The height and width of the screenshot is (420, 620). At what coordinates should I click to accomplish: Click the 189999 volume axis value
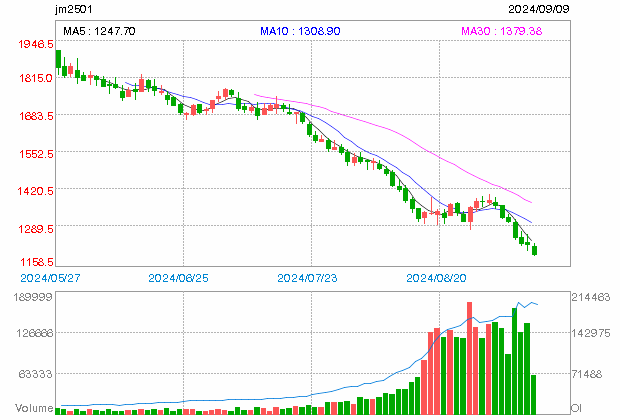[x=28, y=298]
